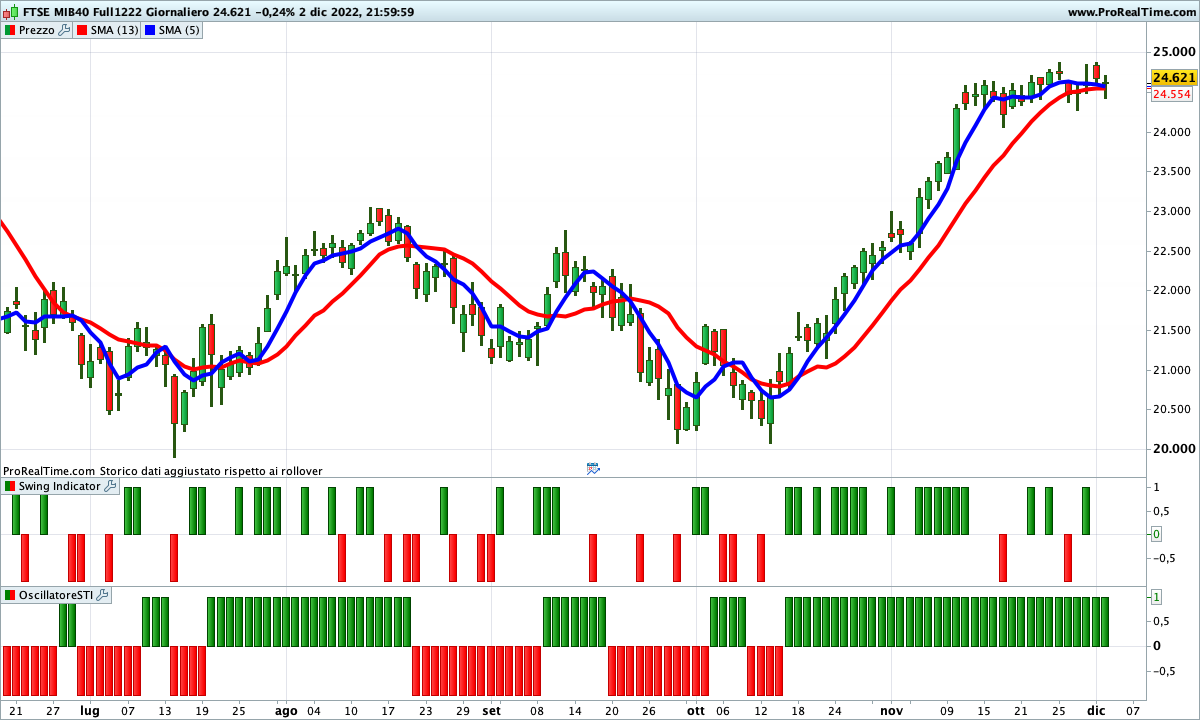Click the ago month label on date axis
1200x720 pixels.
tap(287, 711)
